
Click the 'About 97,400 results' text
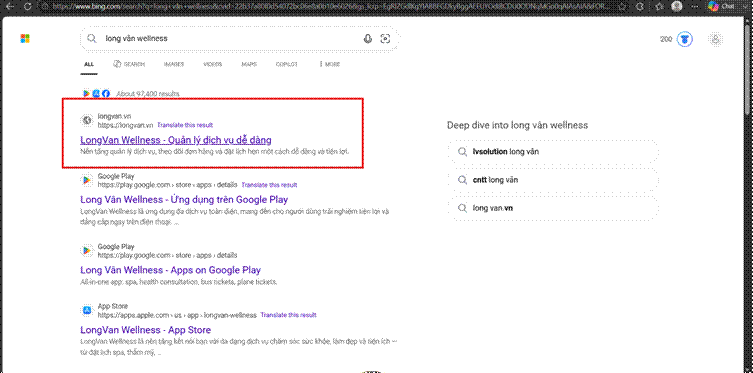point(148,94)
